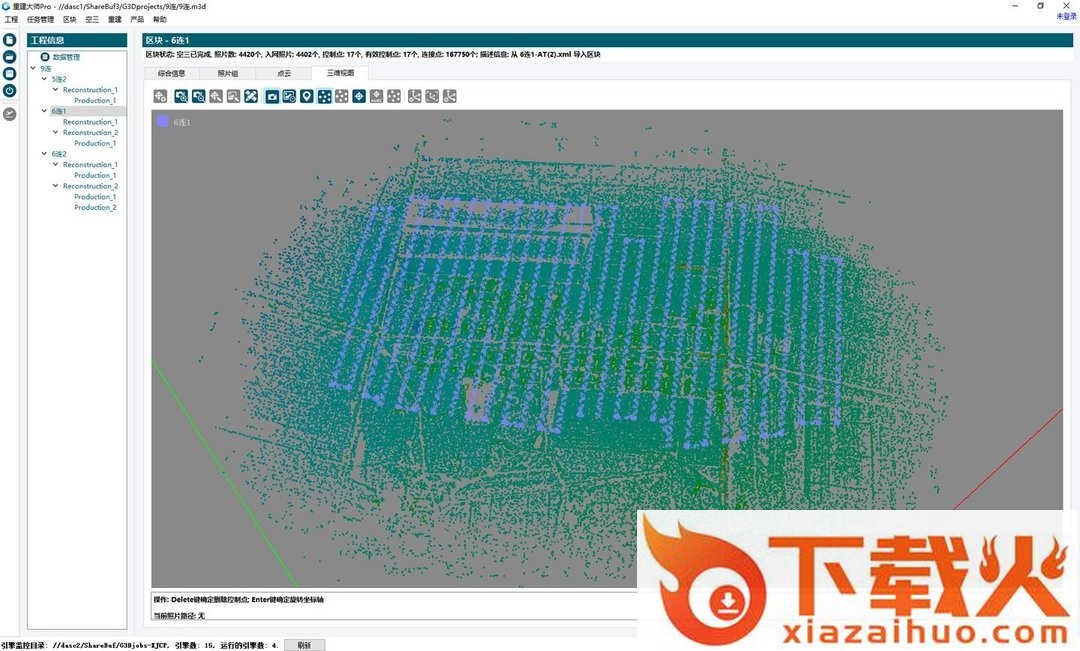1080x651 pixels.
Task: Click the crosshair target icon in toolbar
Action: [359, 96]
